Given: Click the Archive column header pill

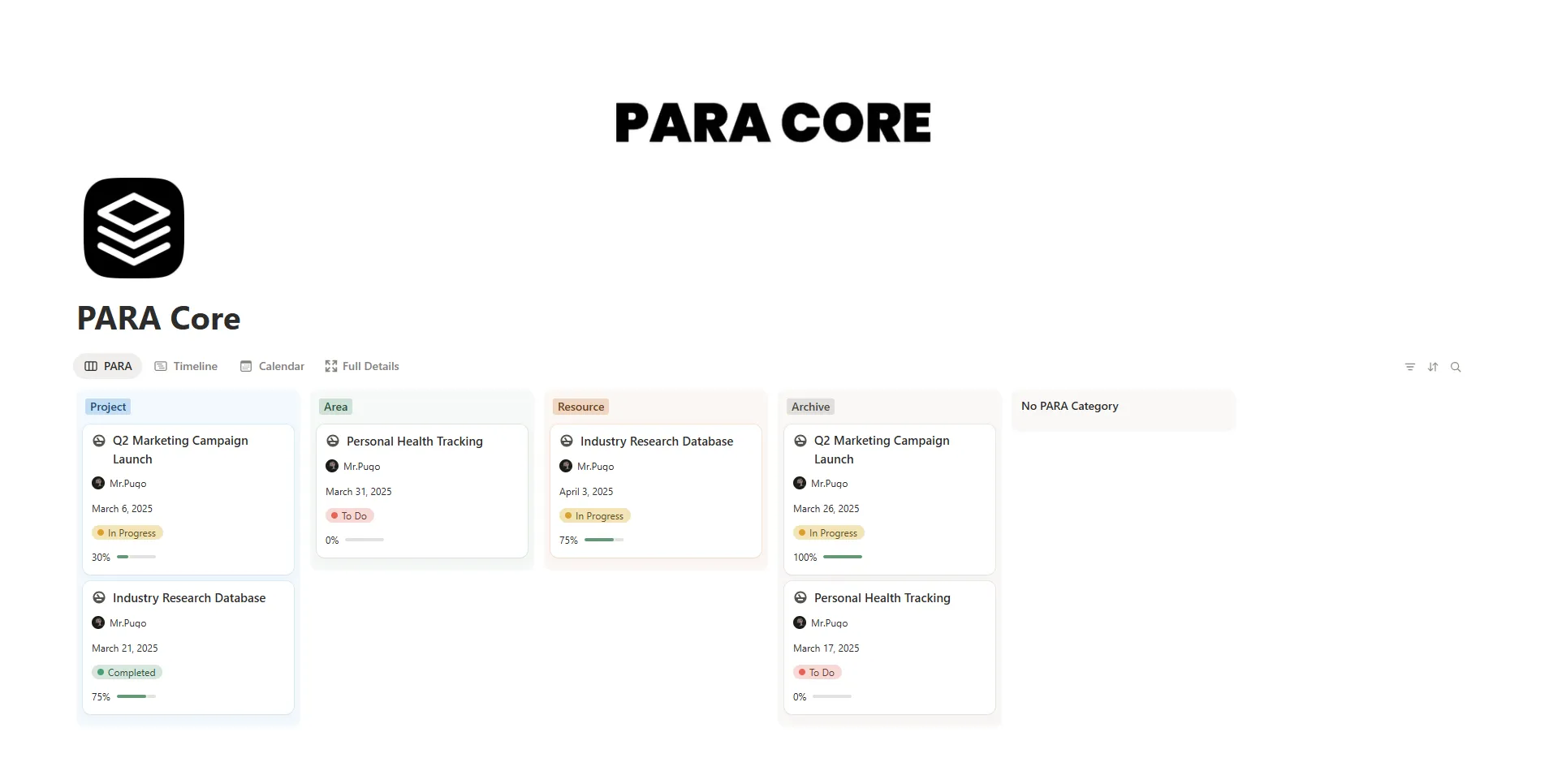Looking at the screenshot, I should click(809, 406).
